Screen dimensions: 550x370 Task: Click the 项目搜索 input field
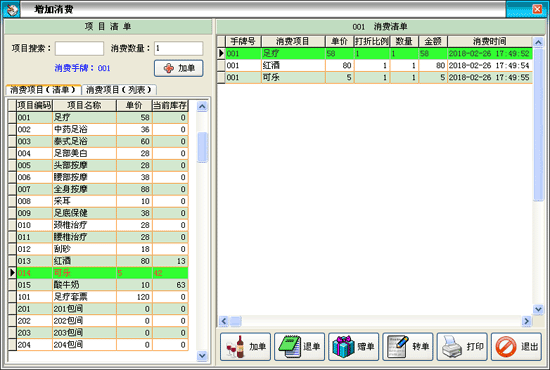79,48
